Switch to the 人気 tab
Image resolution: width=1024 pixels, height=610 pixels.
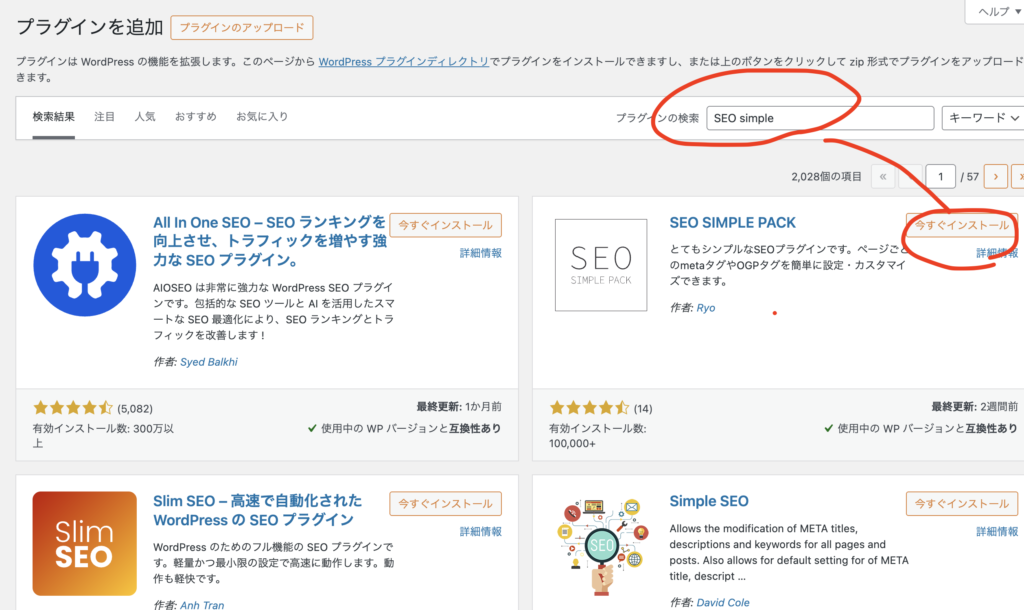145,117
